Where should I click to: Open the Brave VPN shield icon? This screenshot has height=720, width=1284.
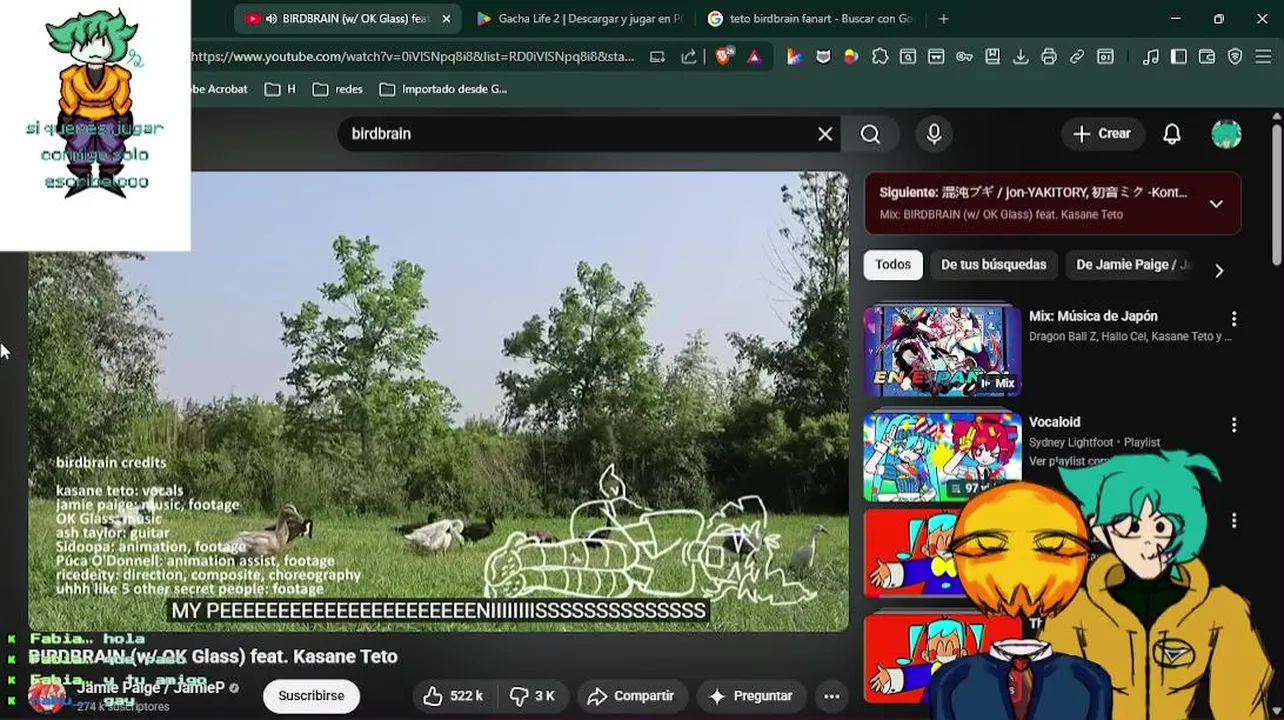pyautogui.click(x=1235, y=57)
